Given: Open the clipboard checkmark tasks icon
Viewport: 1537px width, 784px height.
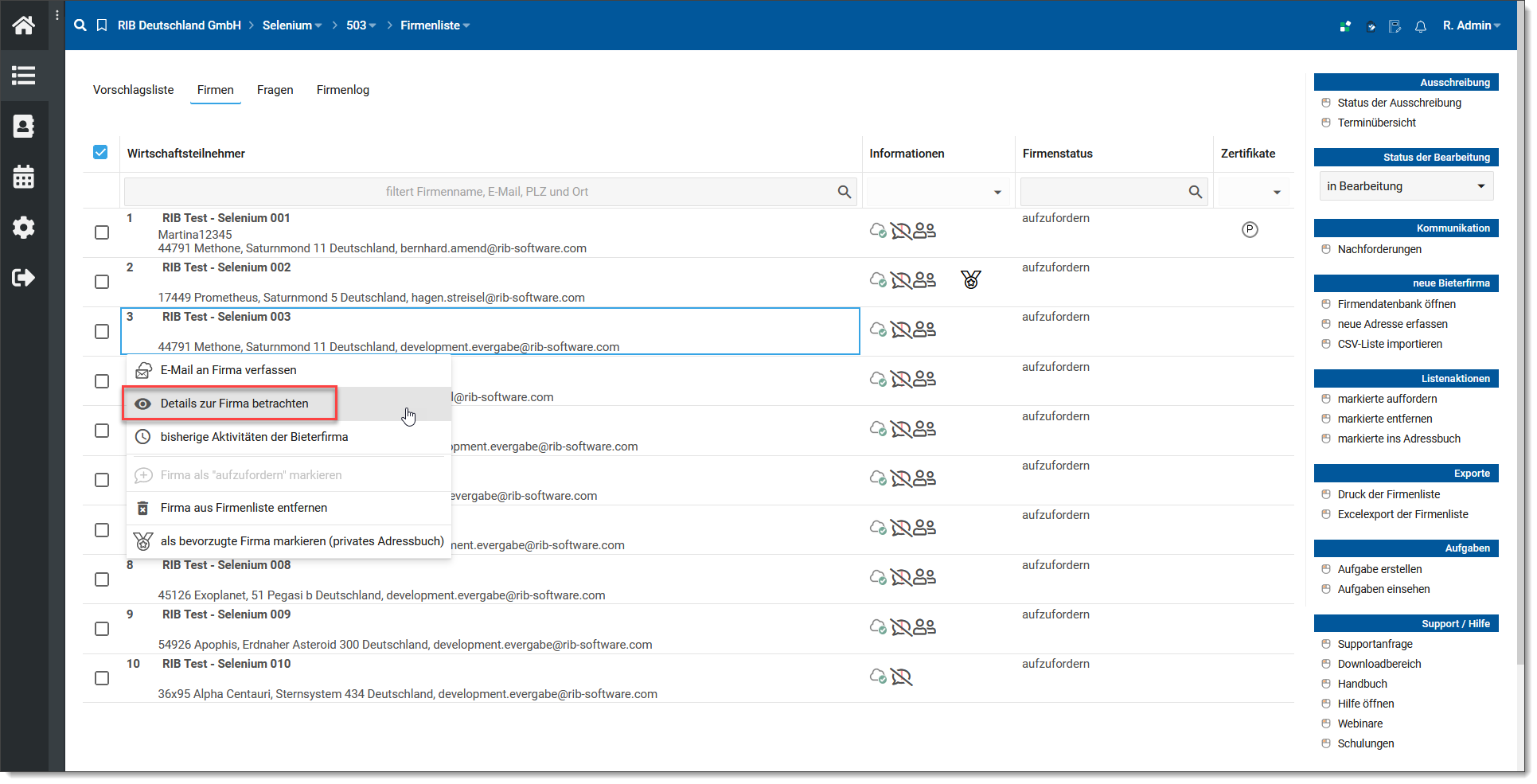Looking at the screenshot, I should [x=1371, y=26].
